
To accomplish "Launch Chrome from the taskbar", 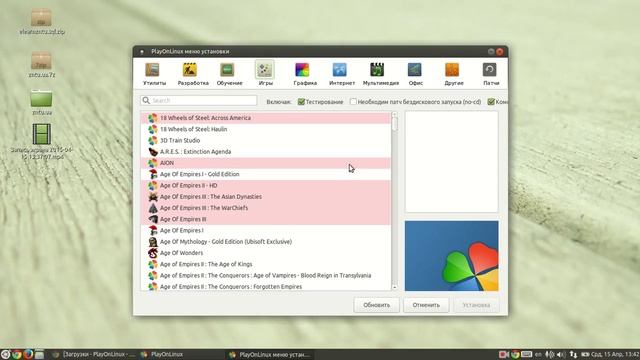I will coord(17,354).
